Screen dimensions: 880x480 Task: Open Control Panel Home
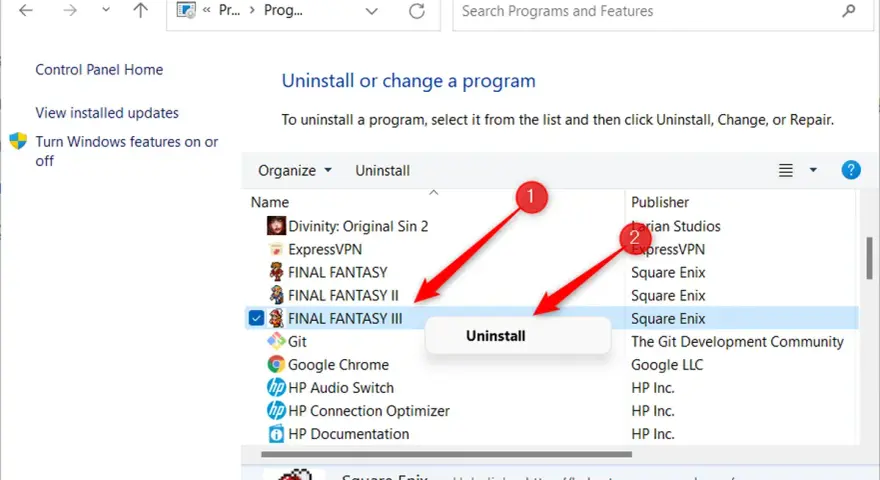[x=99, y=70]
